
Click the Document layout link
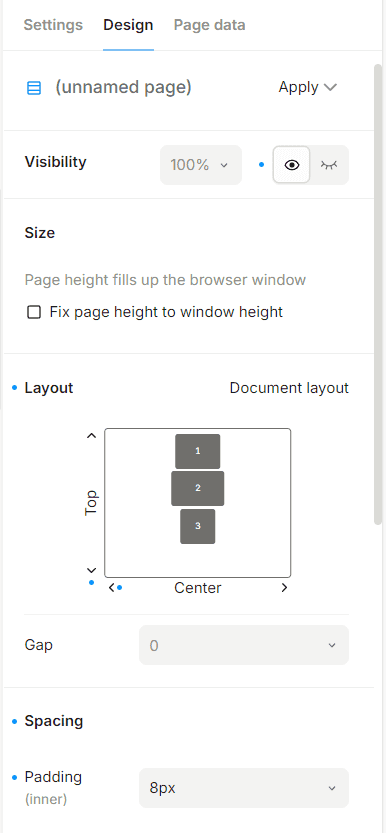tap(289, 388)
